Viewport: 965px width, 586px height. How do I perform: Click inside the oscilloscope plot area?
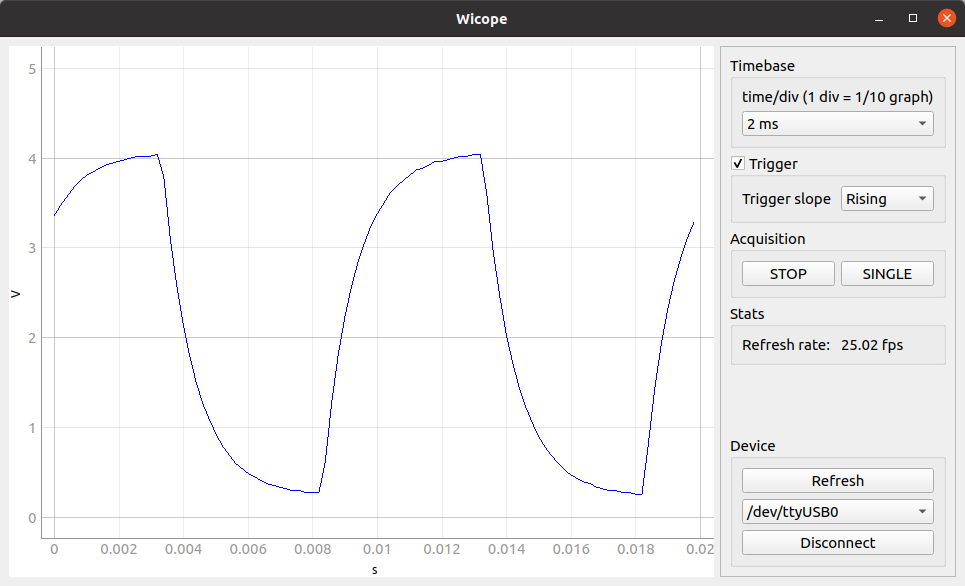370,300
